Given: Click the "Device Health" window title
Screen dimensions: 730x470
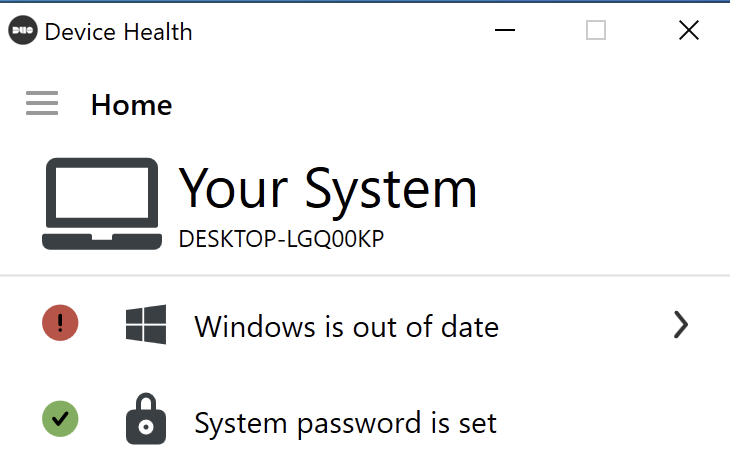Looking at the screenshot, I should click(118, 31).
